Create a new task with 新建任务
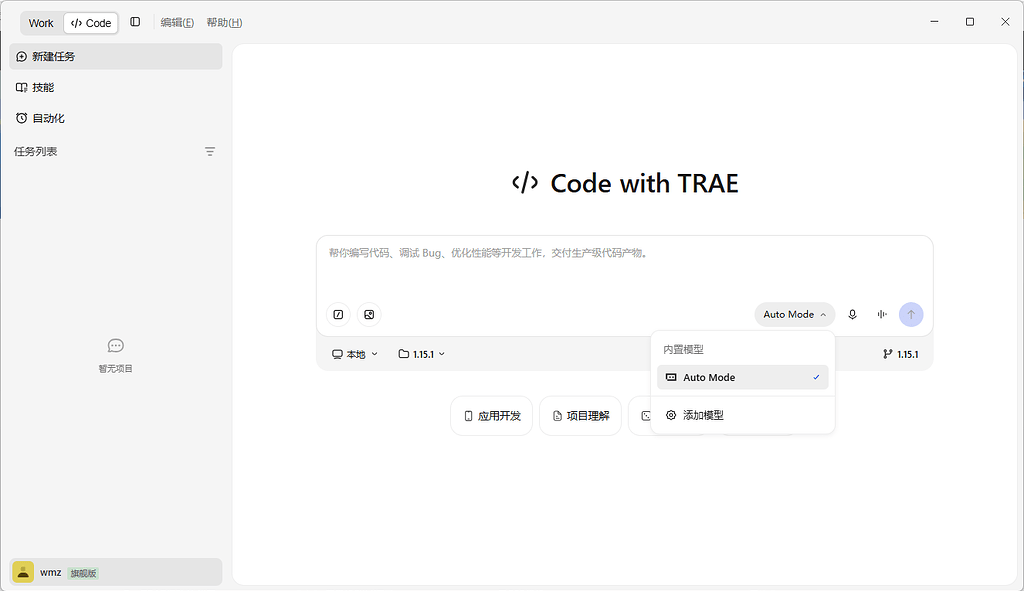Screen dimensions: 1024x591 [x=116, y=57]
